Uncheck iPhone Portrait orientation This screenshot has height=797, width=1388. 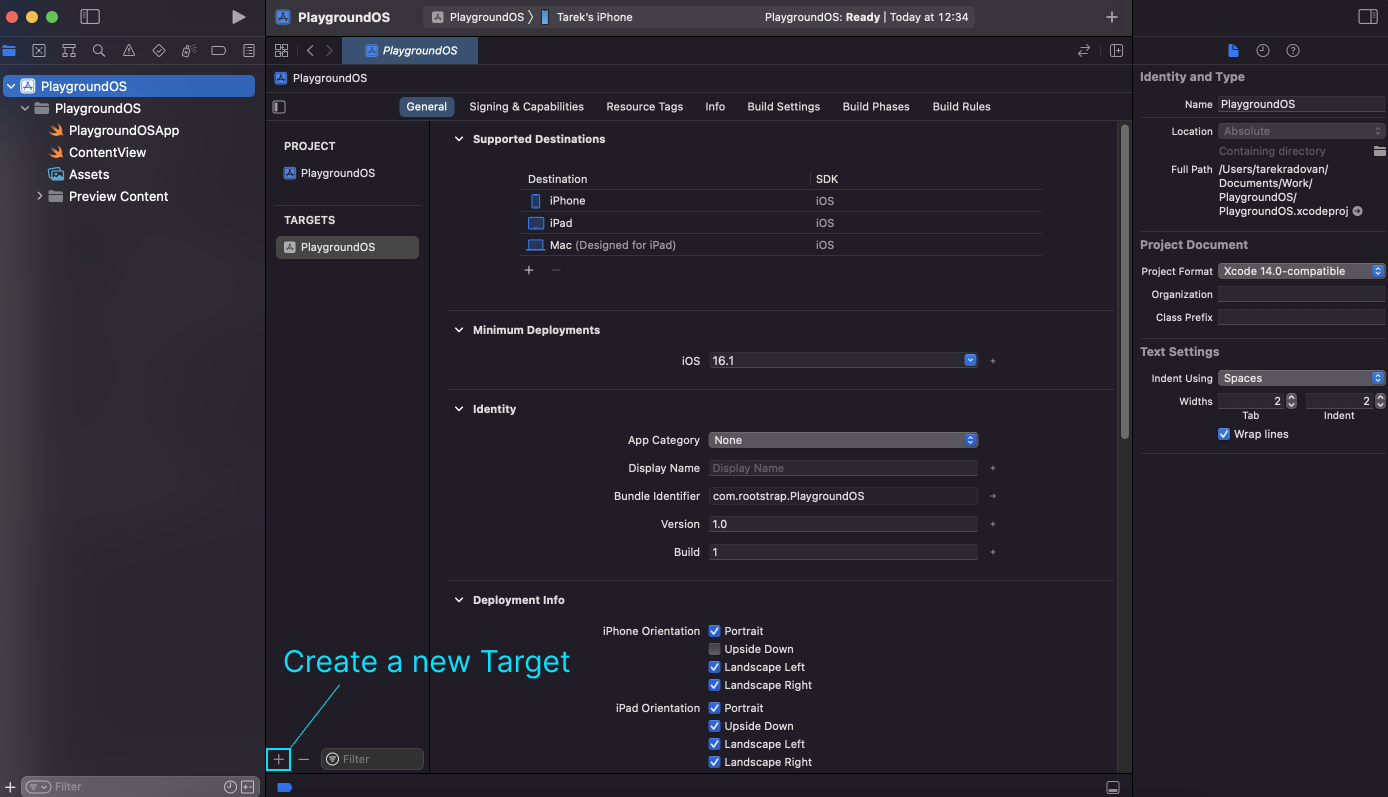[715, 631]
